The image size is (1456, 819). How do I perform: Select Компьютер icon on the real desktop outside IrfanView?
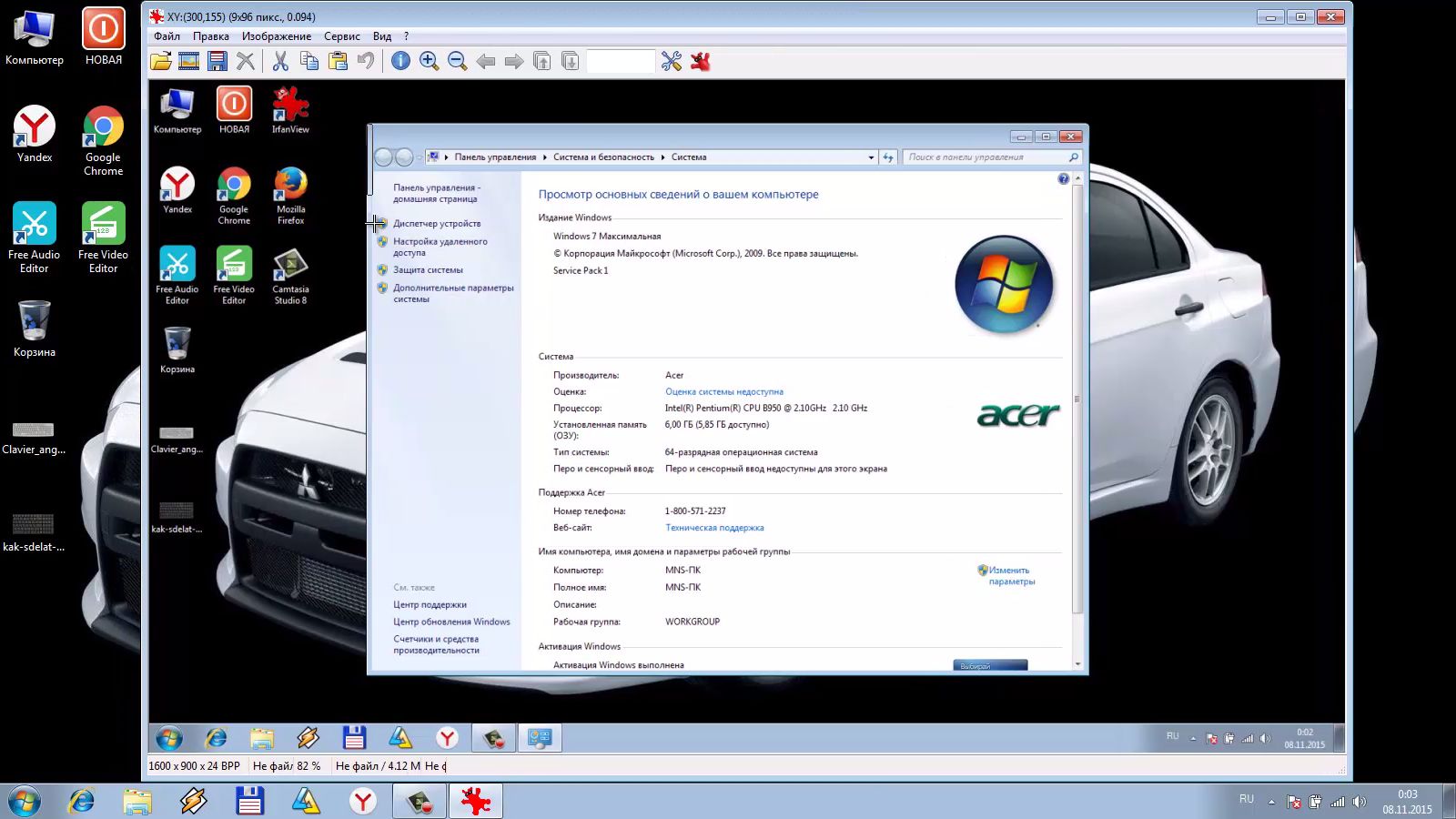35,38
